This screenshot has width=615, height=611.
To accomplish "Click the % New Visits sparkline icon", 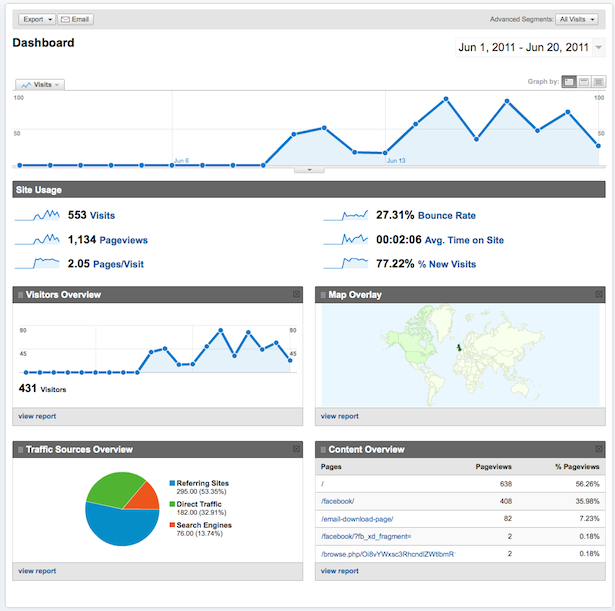I will (346, 264).
